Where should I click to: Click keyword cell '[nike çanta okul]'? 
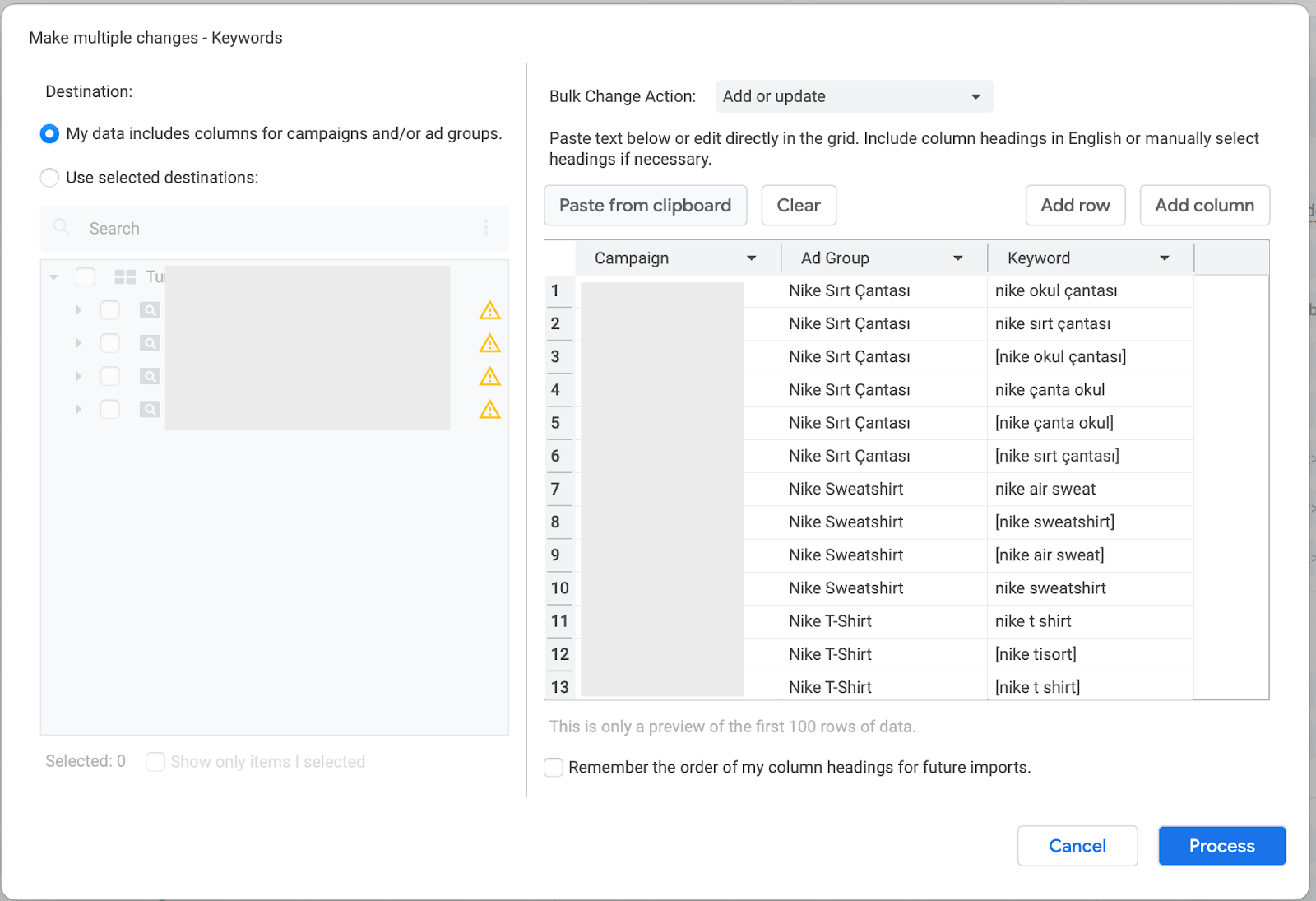[1090, 423]
